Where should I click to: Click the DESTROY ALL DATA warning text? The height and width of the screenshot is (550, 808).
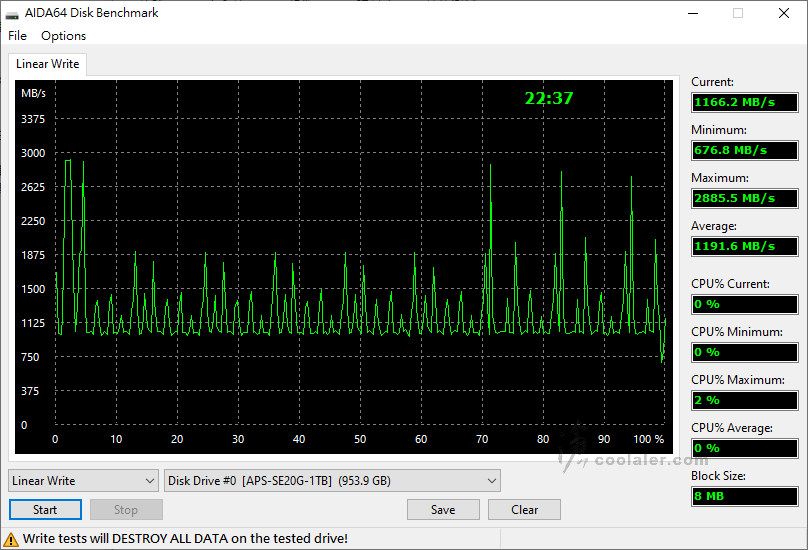pyautogui.click(x=185, y=539)
